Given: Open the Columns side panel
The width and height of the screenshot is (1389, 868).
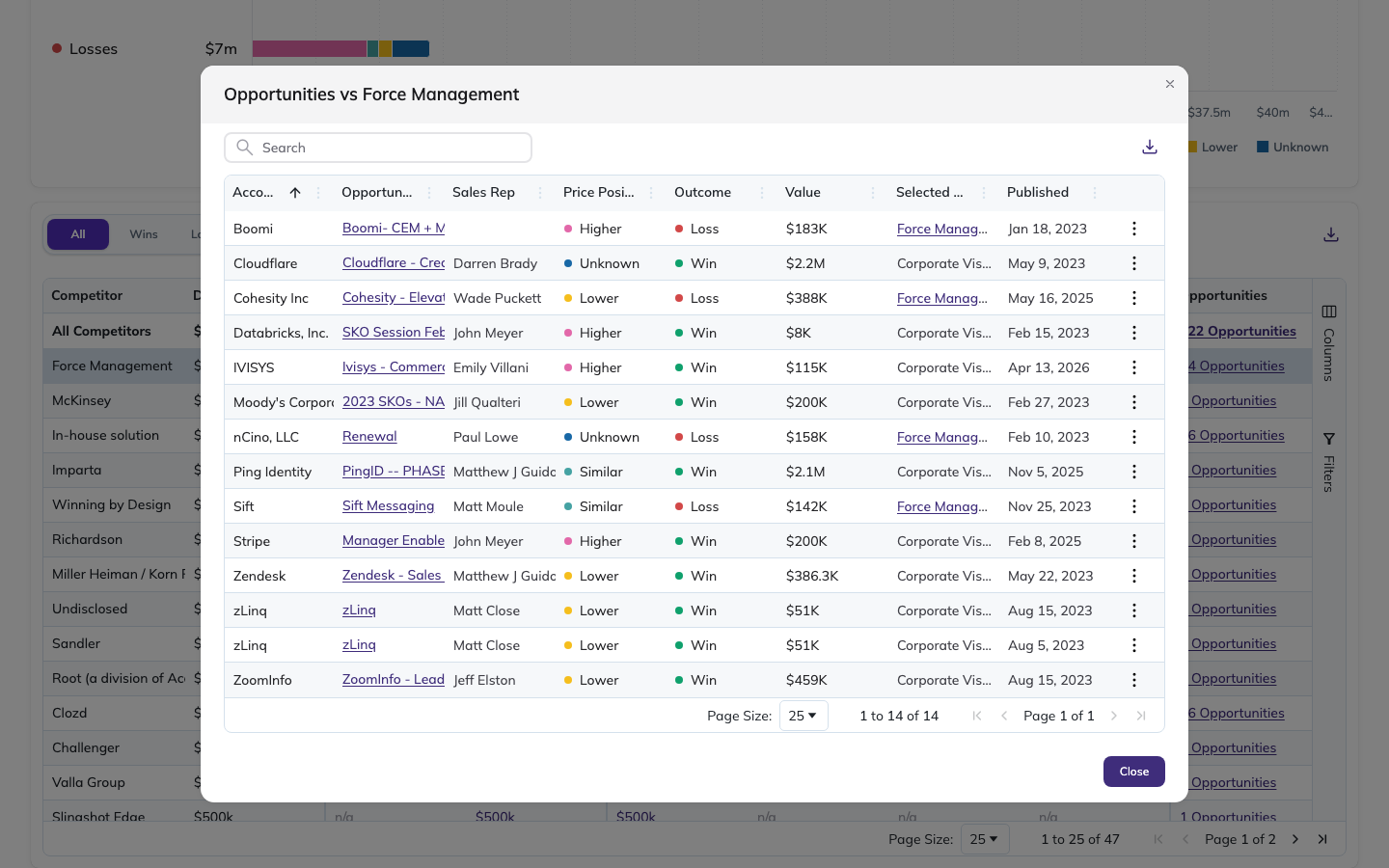Looking at the screenshot, I should click(x=1329, y=342).
